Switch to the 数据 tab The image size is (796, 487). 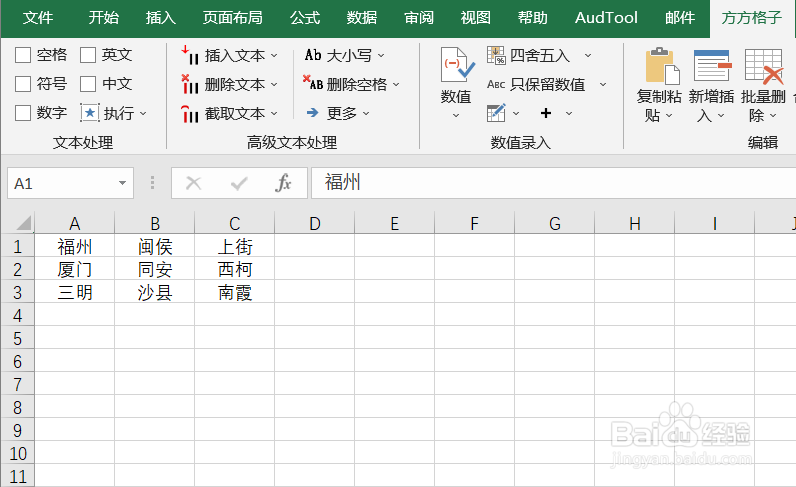(362, 18)
